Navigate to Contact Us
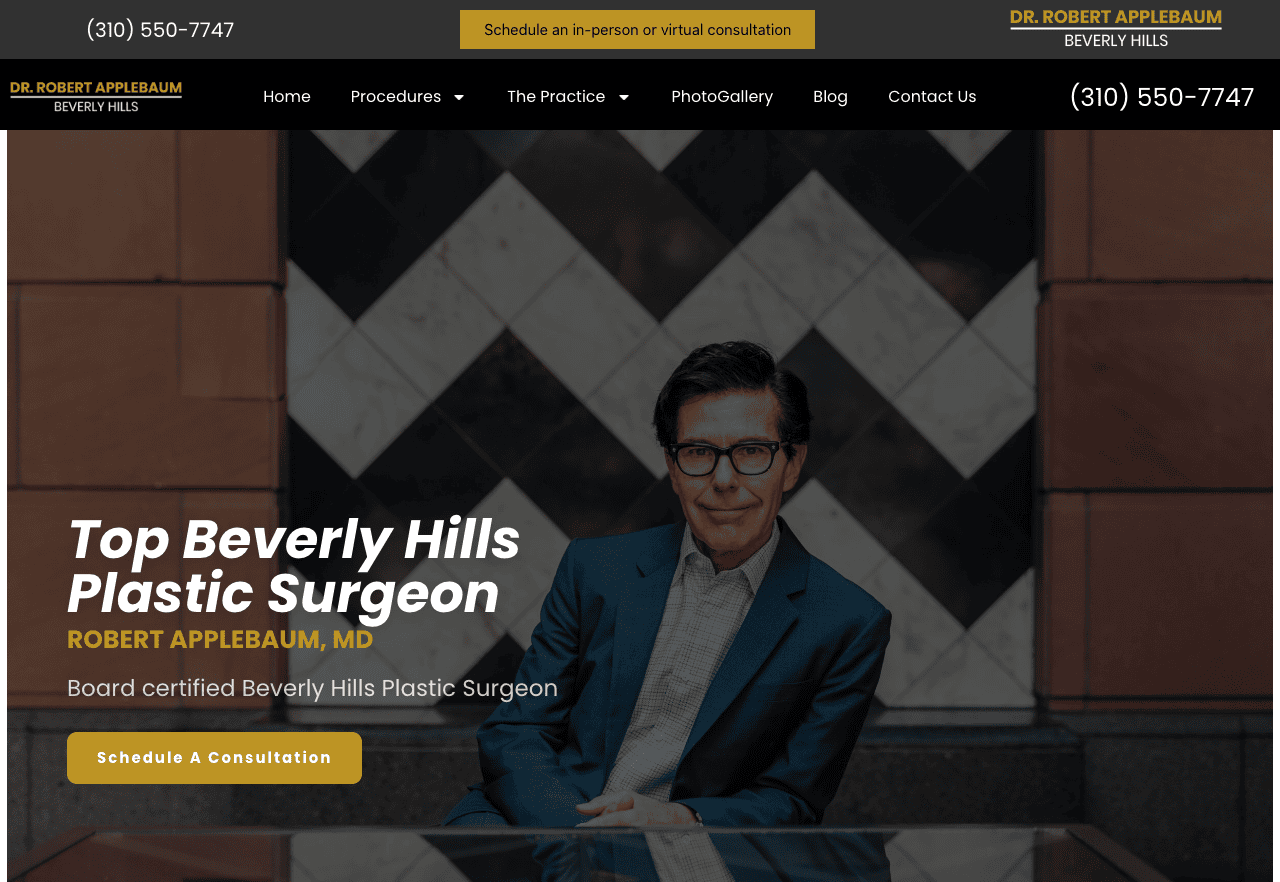This screenshot has width=1280, height=882. click(x=932, y=96)
